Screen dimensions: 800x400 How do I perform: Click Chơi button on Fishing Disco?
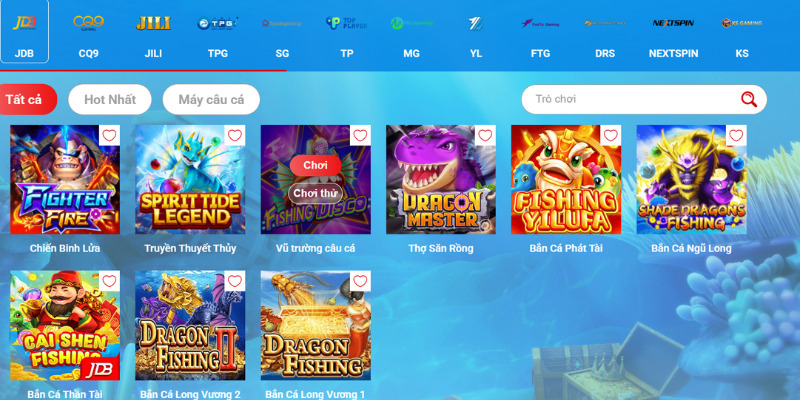coord(315,165)
